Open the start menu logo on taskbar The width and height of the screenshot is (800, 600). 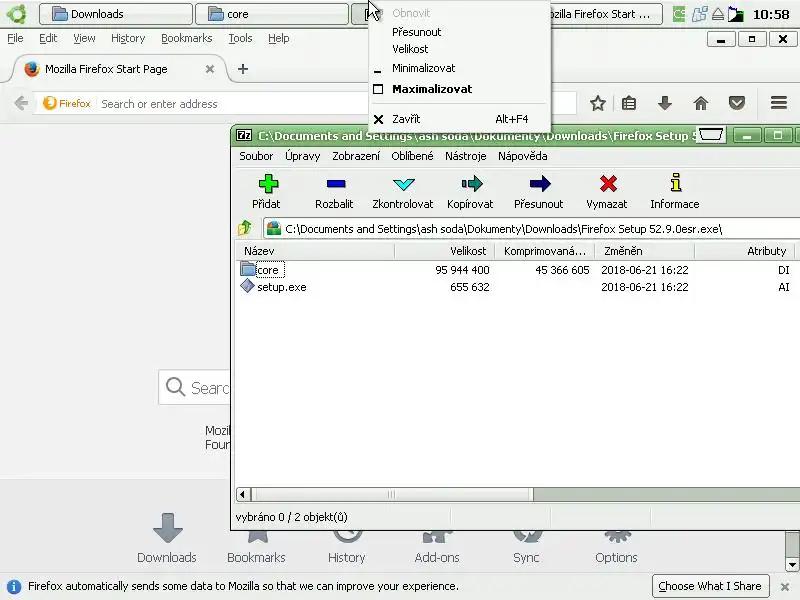point(16,14)
